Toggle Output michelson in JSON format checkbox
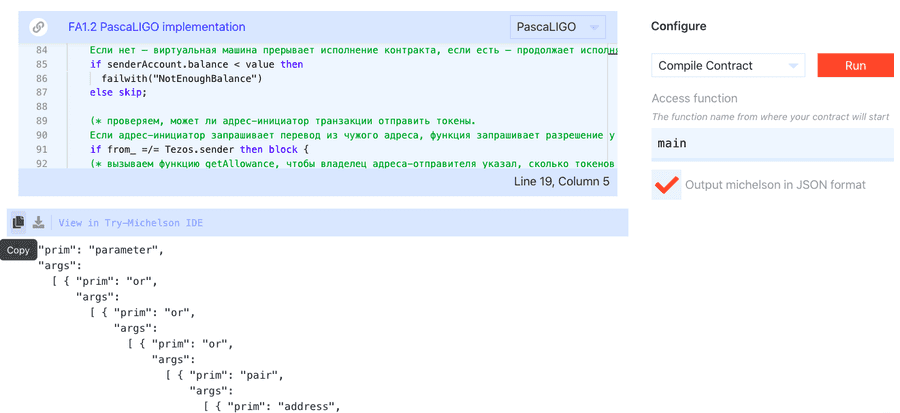900x413 pixels. (x=666, y=185)
